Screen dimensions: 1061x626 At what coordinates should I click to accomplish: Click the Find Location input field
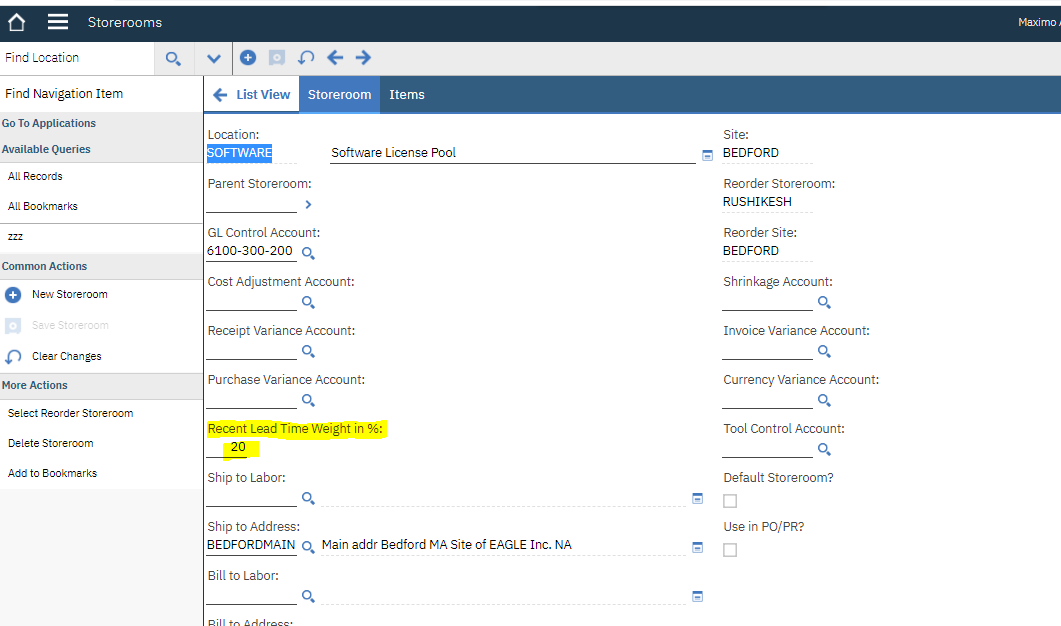tap(78, 58)
